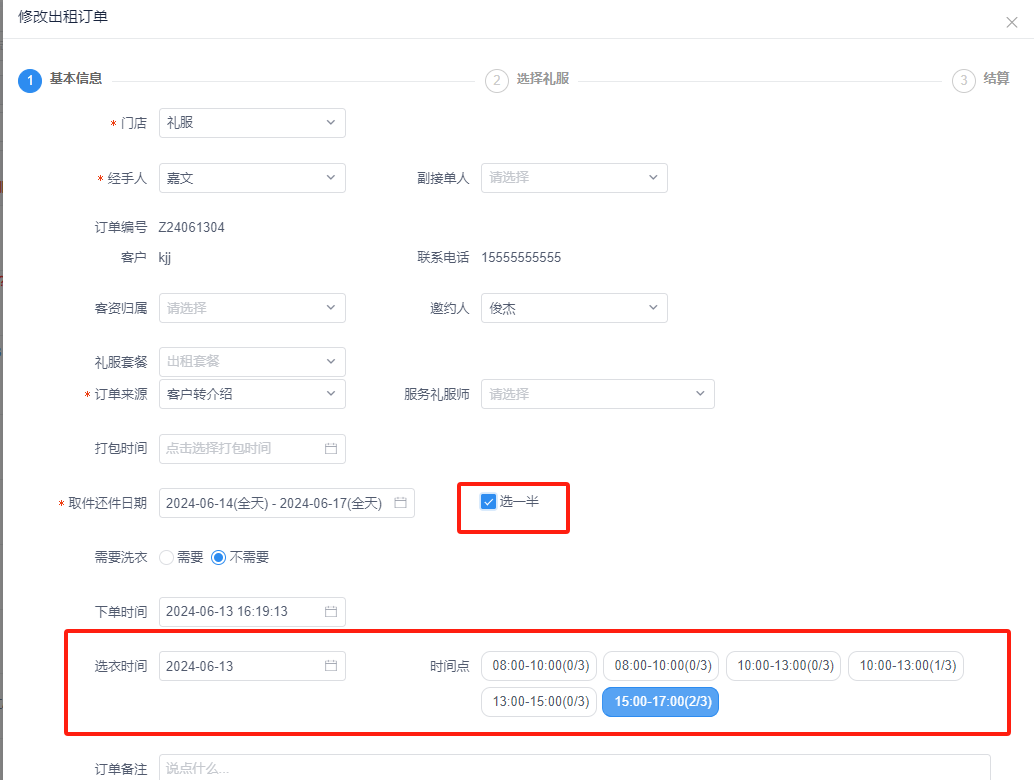Select time slot 15:00-17:00(2/3)
This screenshot has width=1034, height=780.
[661, 702]
